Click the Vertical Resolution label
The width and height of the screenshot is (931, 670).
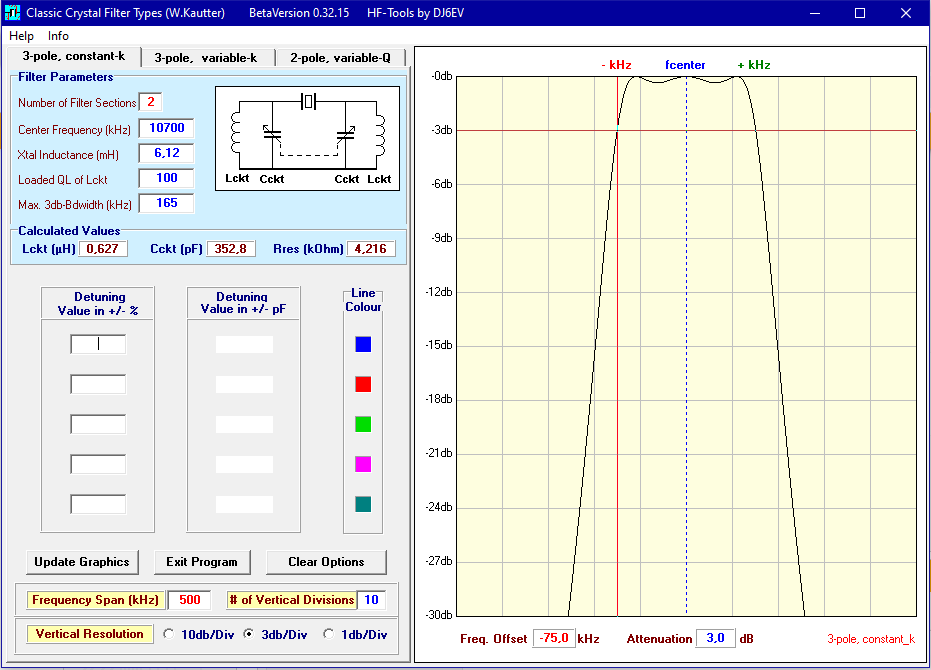[90, 634]
